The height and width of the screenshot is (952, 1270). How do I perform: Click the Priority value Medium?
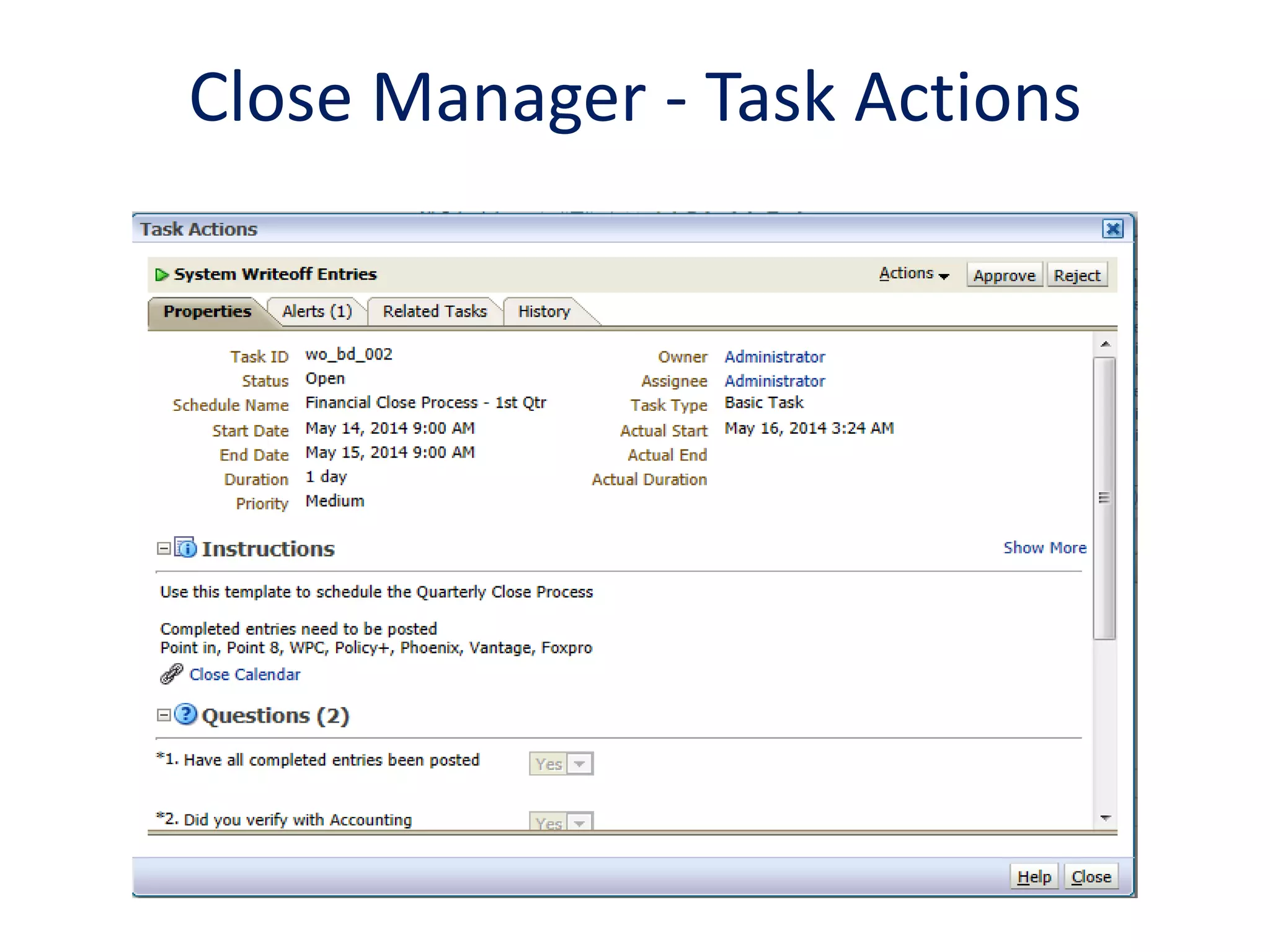(335, 501)
